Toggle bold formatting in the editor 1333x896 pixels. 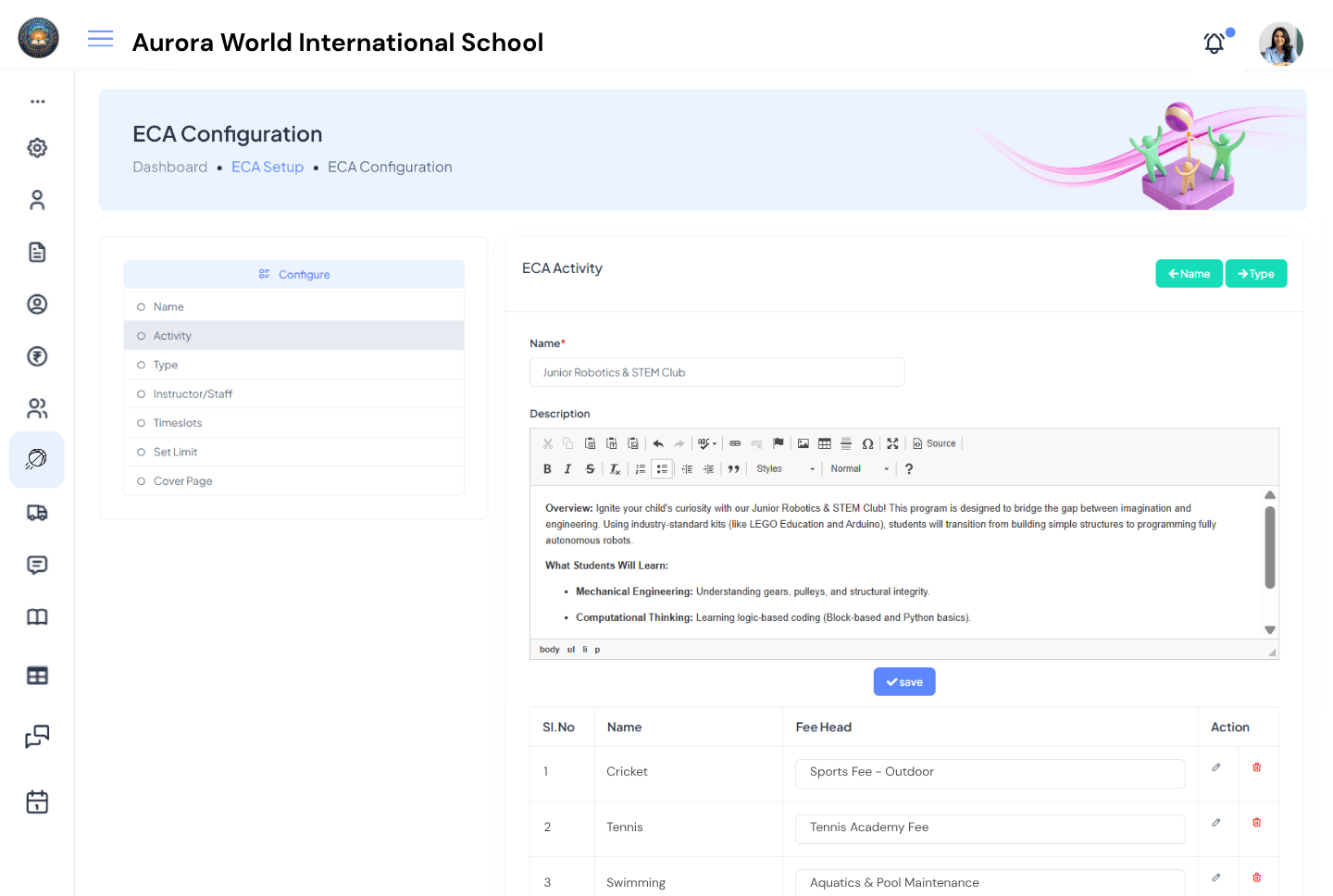[x=547, y=468]
